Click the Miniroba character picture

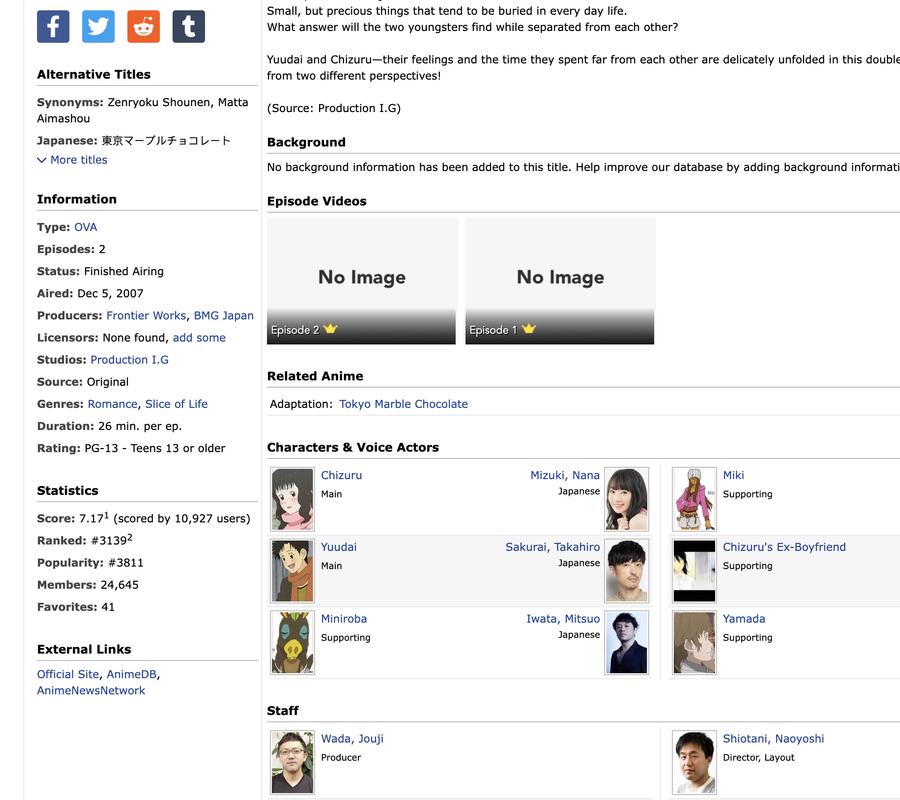[x=292, y=642]
